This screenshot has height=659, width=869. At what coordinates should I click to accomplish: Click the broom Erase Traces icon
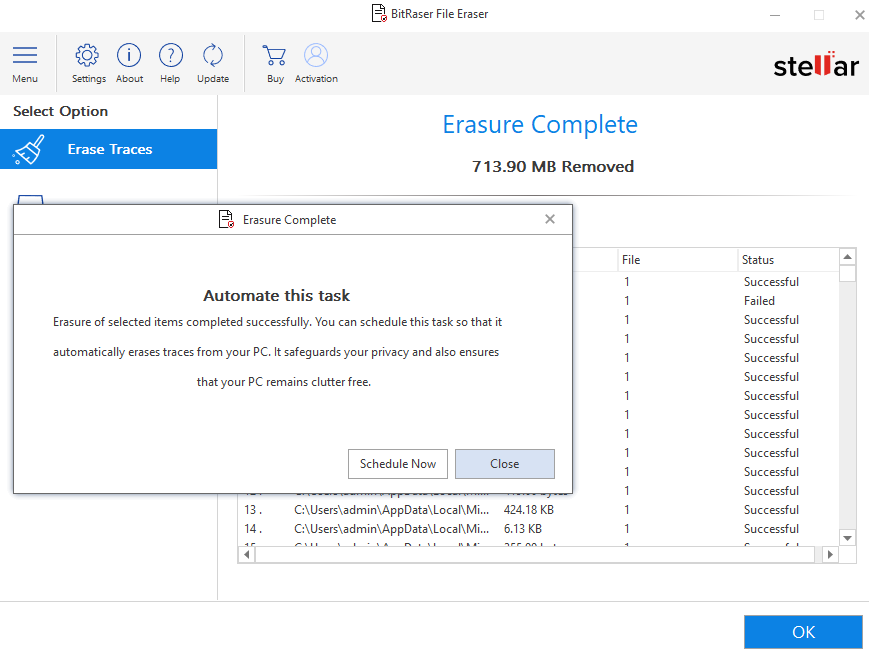point(29,150)
